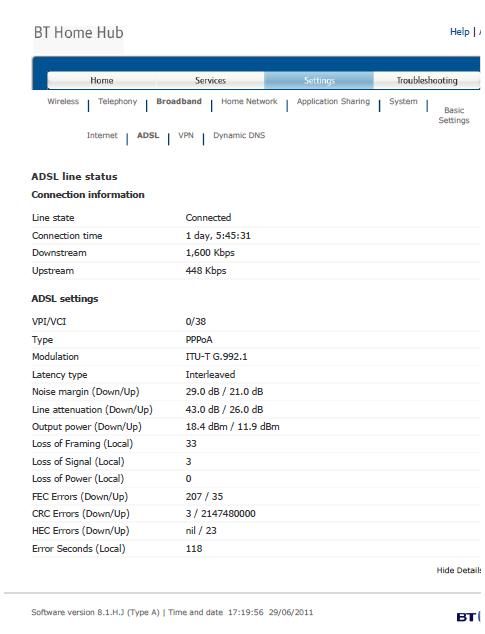Click the Loss of Signal (Local) label

[x=78, y=462]
